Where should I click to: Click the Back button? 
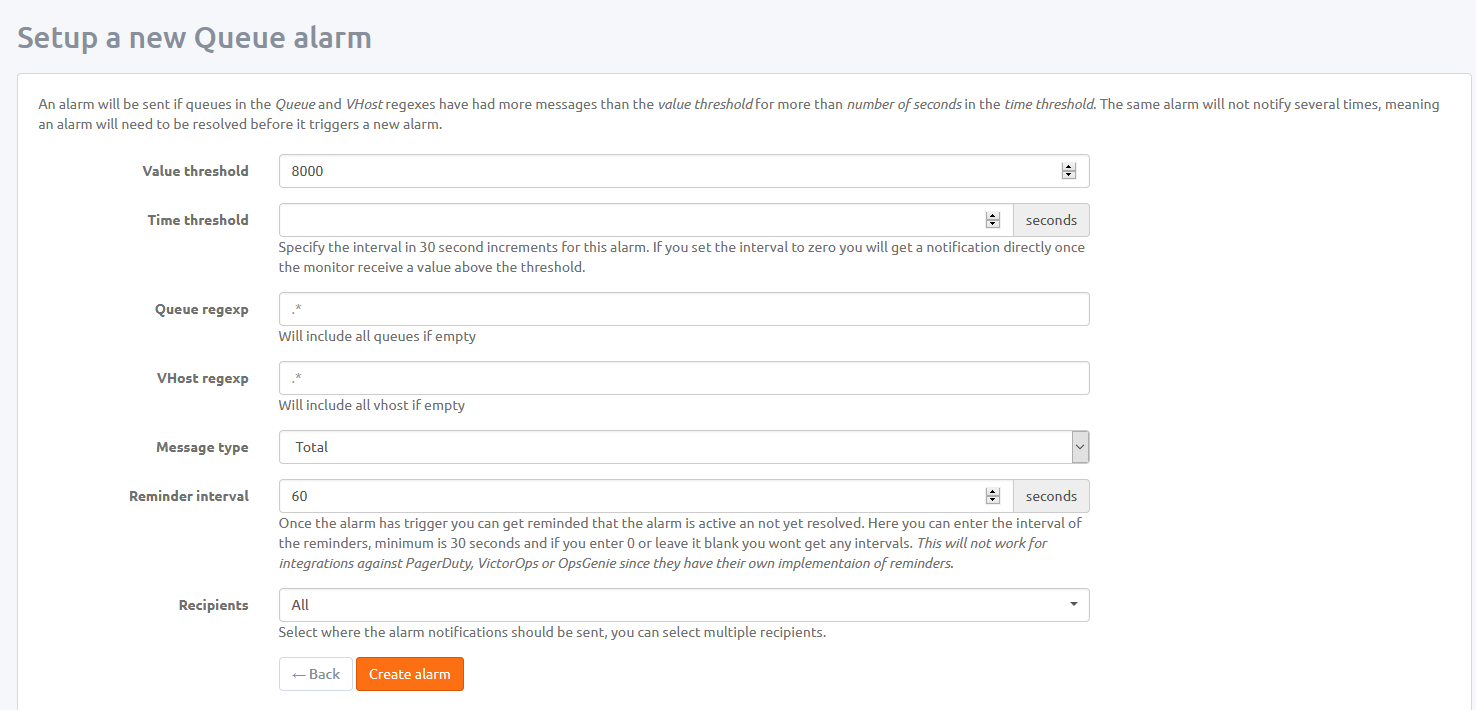click(315, 674)
